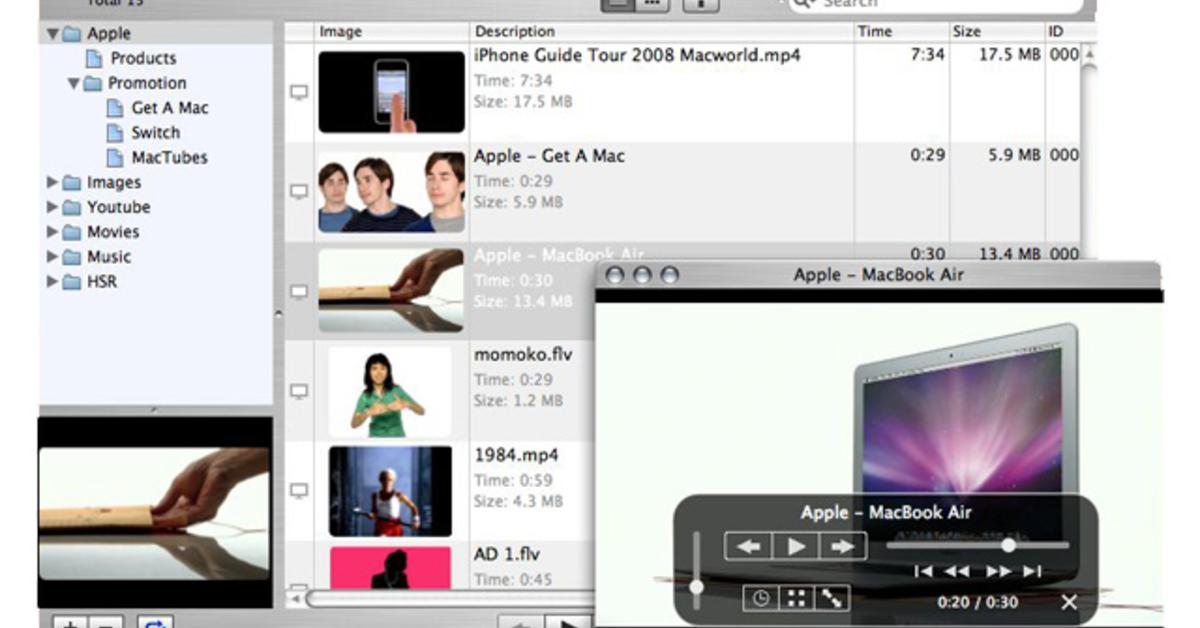1200x628 pixels.
Task: Fast forward the video
Action: point(999,572)
